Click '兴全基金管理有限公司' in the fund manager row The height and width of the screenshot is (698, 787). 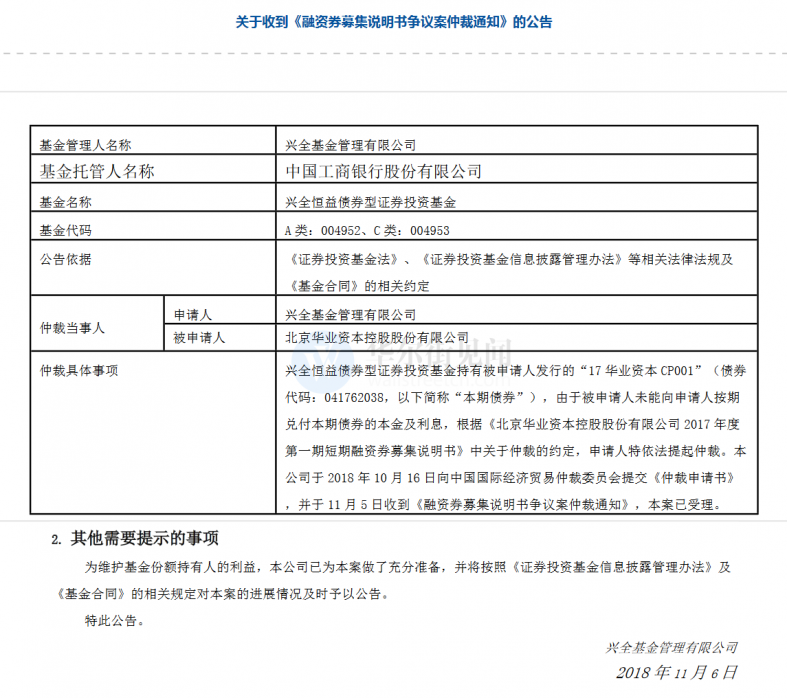pyautogui.click(x=350, y=146)
